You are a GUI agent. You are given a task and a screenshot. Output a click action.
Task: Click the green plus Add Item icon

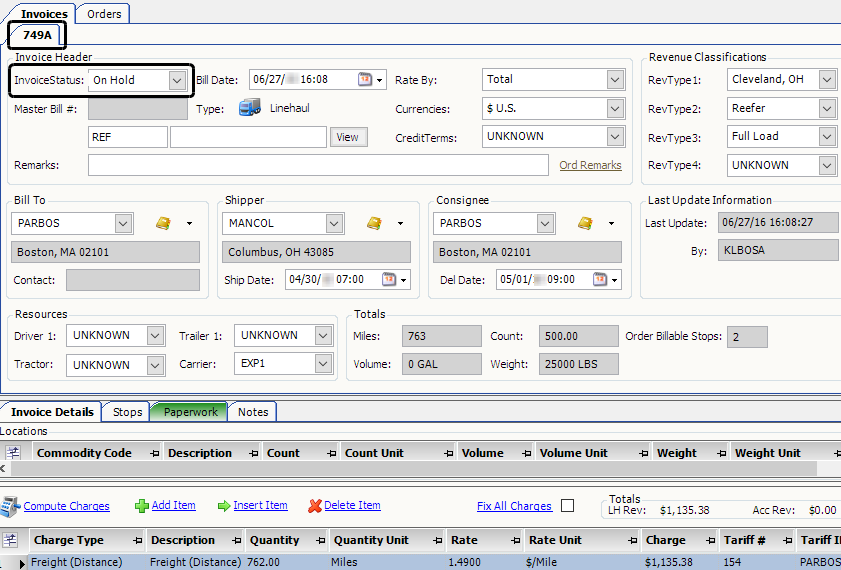(x=142, y=506)
